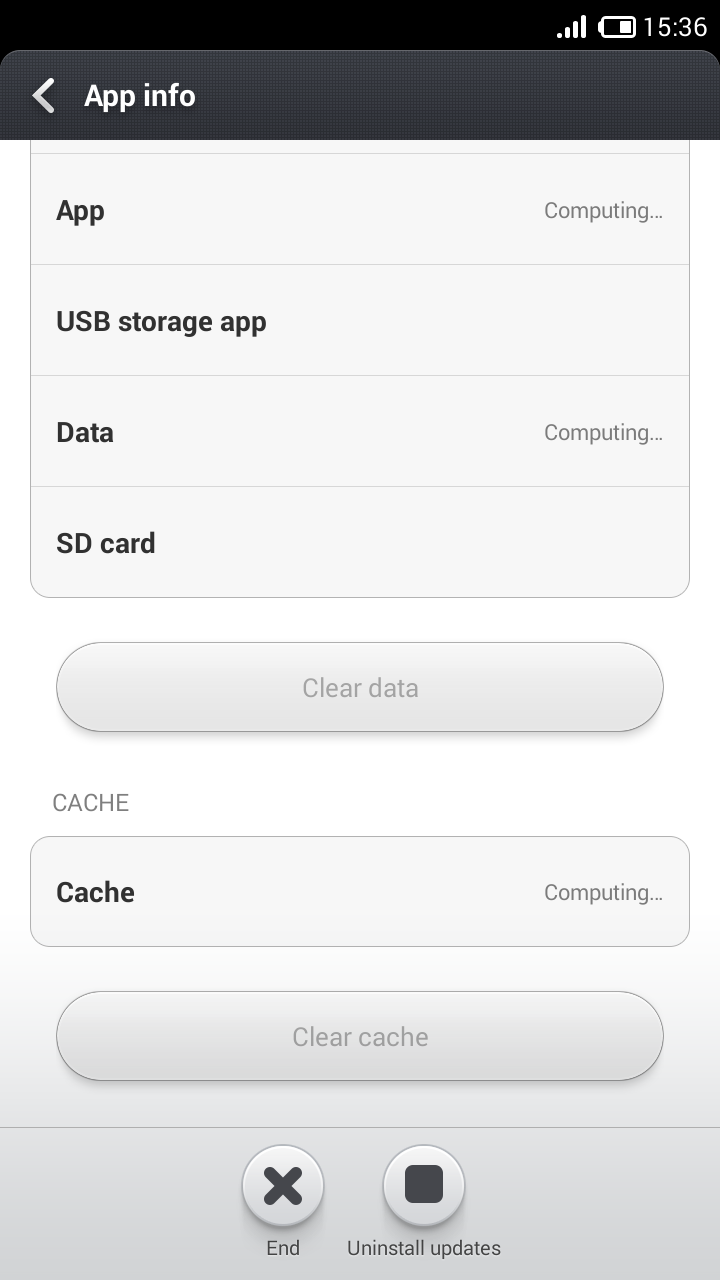Click the clock showing 15:36

675,27
